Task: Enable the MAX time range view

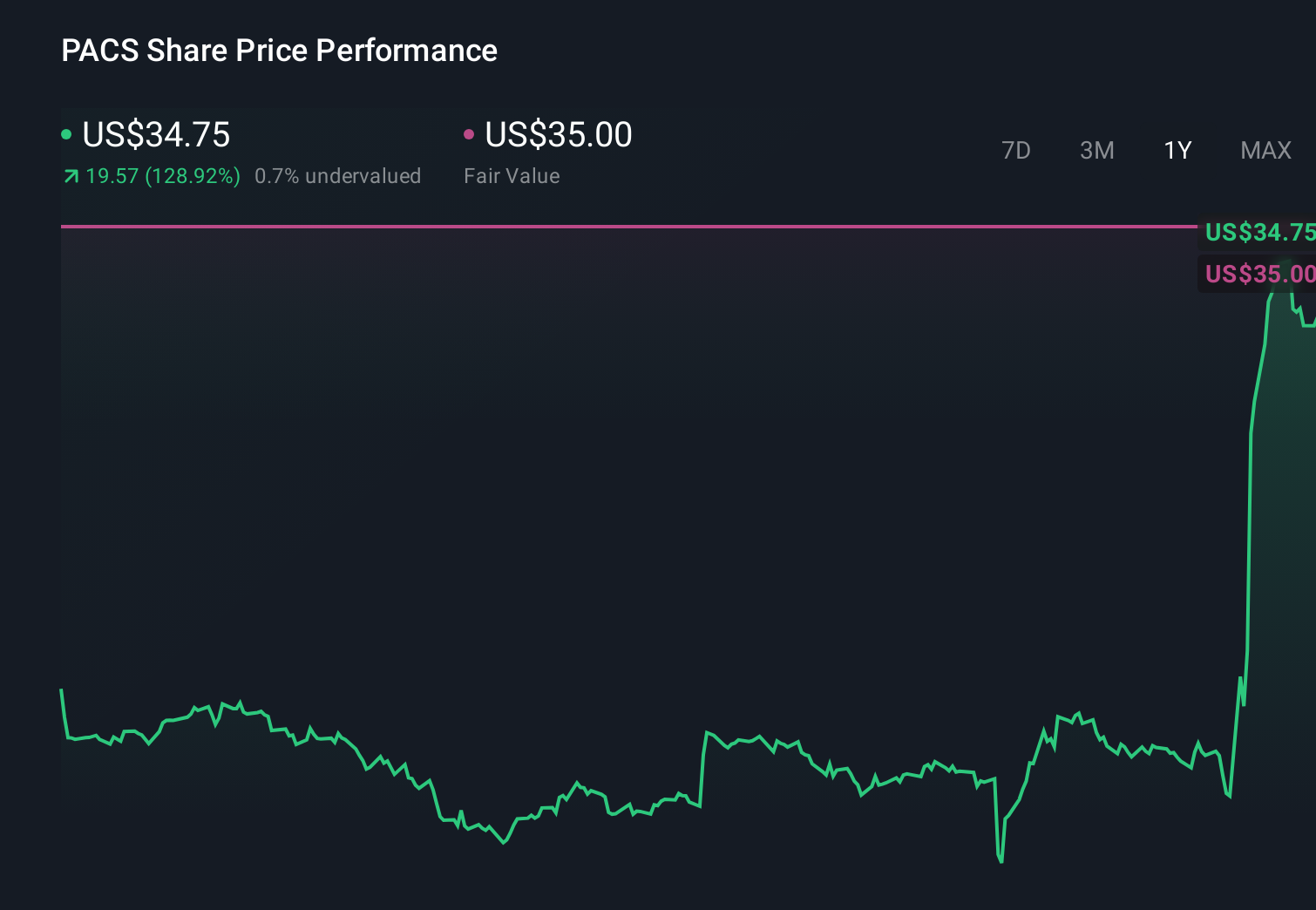Action: pos(1265,150)
